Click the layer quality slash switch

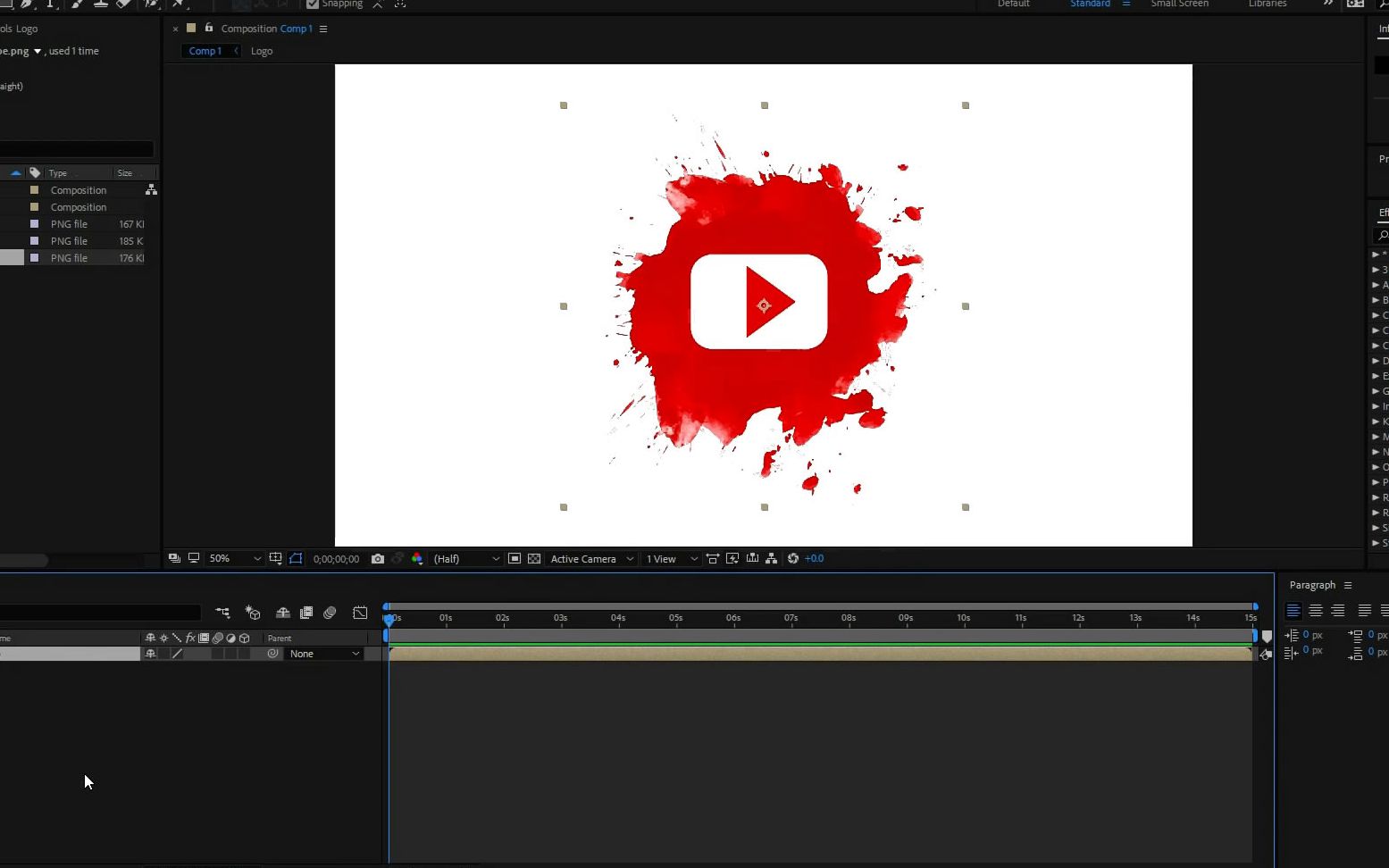(x=177, y=654)
